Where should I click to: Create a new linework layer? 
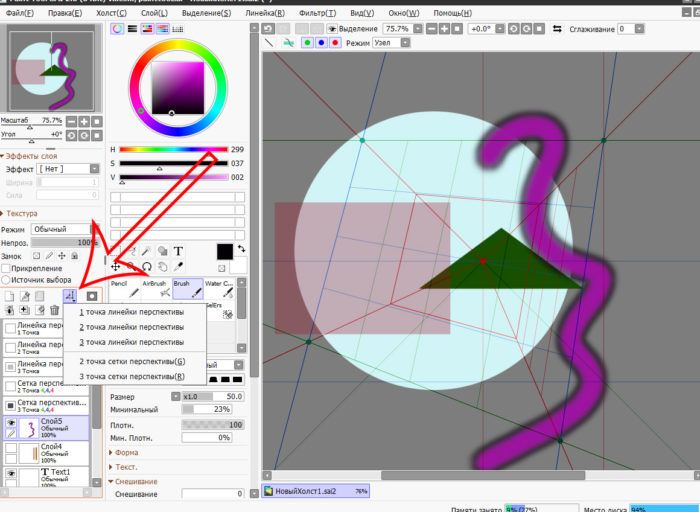tap(25, 296)
